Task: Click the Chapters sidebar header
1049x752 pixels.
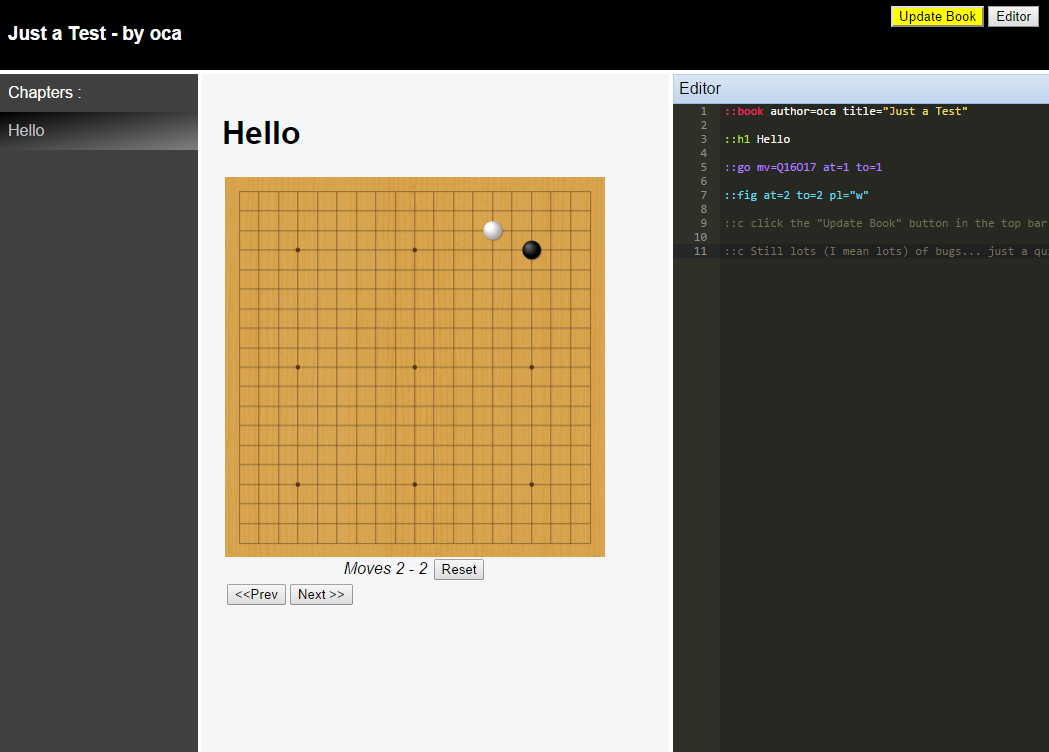Action: click(x=45, y=93)
